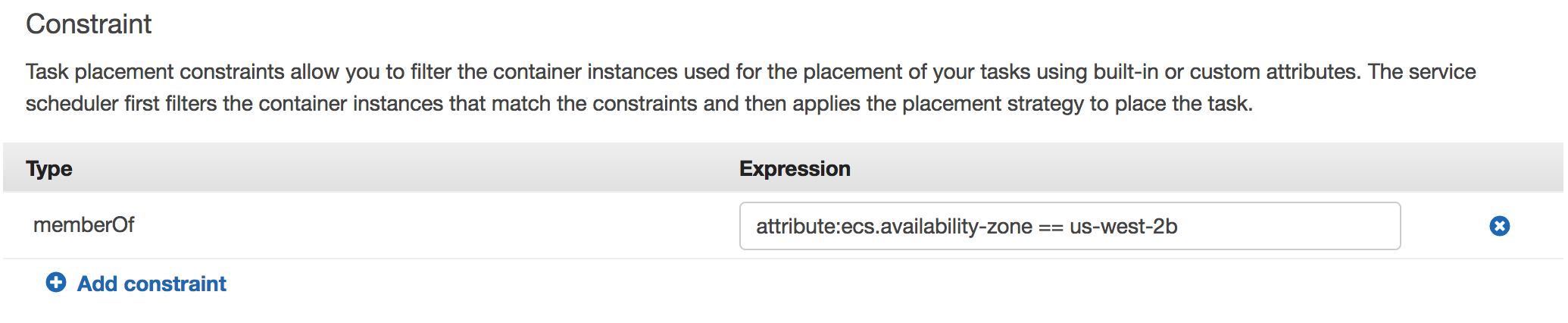Screen dimensions: 1568x323
Task: Click the Expression column header
Action: 795,168
